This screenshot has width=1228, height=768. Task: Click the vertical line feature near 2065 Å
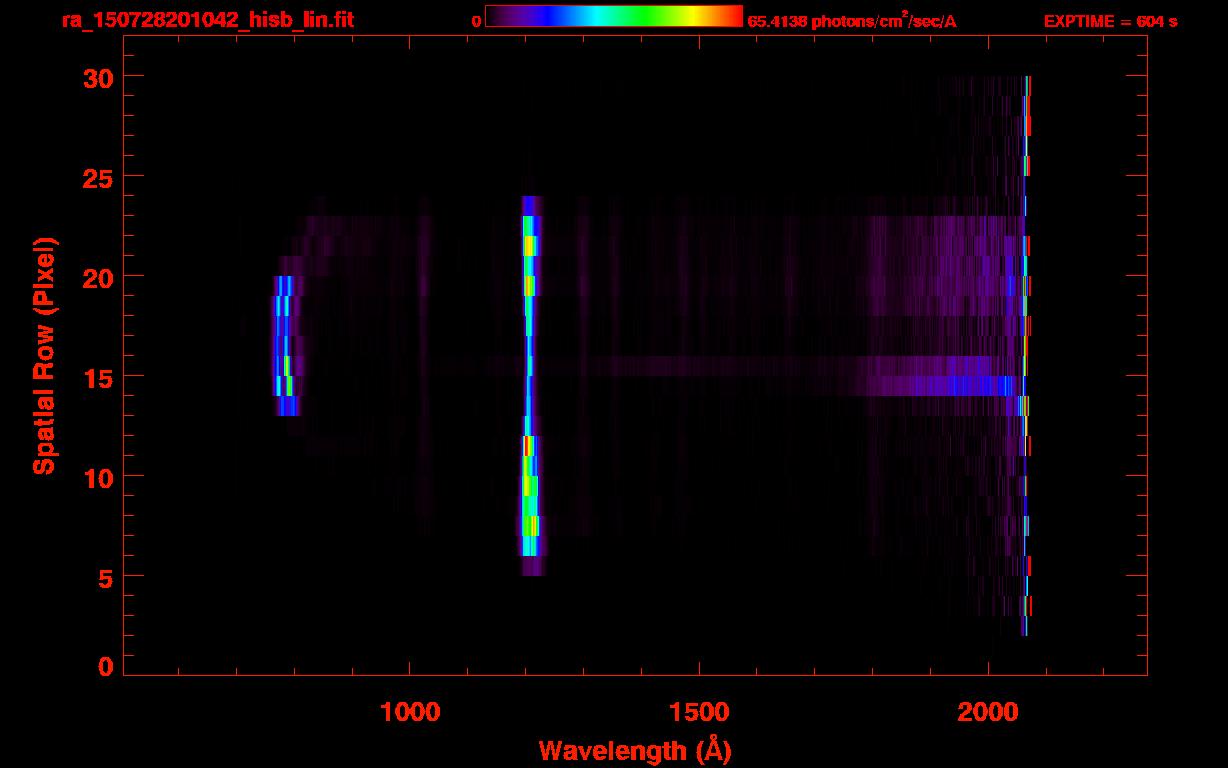click(1025, 355)
